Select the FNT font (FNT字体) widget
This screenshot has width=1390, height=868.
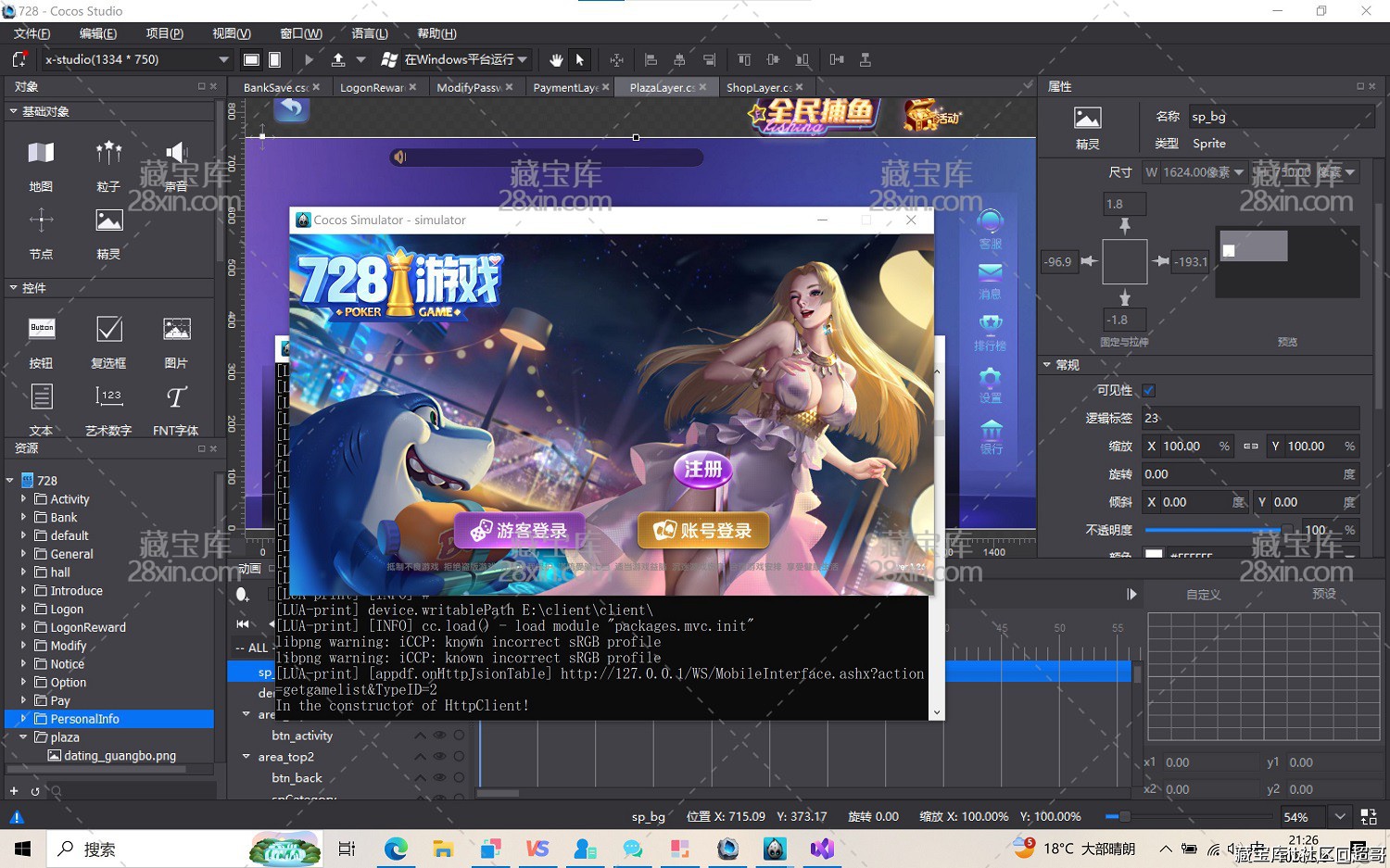[x=175, y=409]
